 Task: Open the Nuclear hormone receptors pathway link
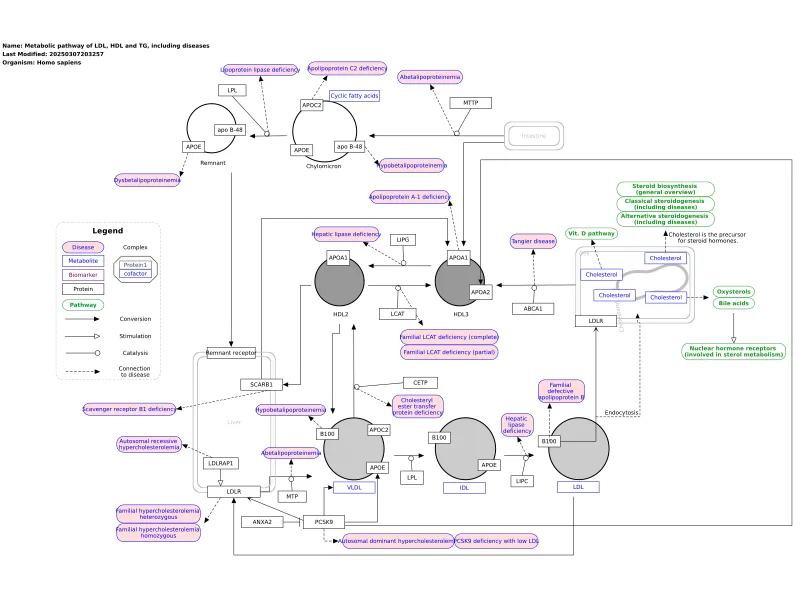coord(735,352)
